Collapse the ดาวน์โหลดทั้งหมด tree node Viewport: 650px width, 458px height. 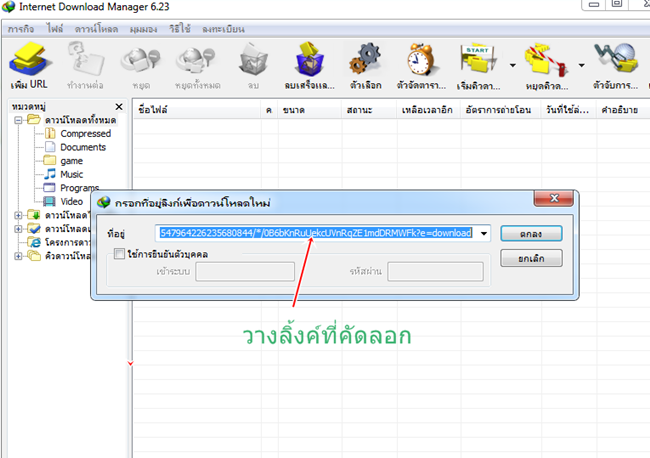coord(18,120)
